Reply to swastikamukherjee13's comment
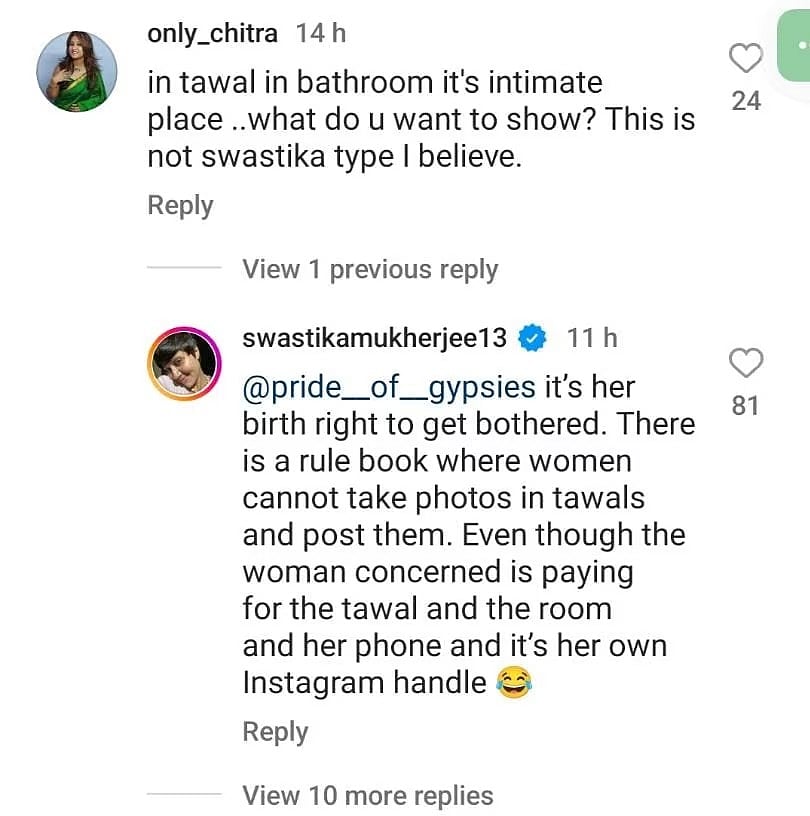 click(x=275, y=731)
